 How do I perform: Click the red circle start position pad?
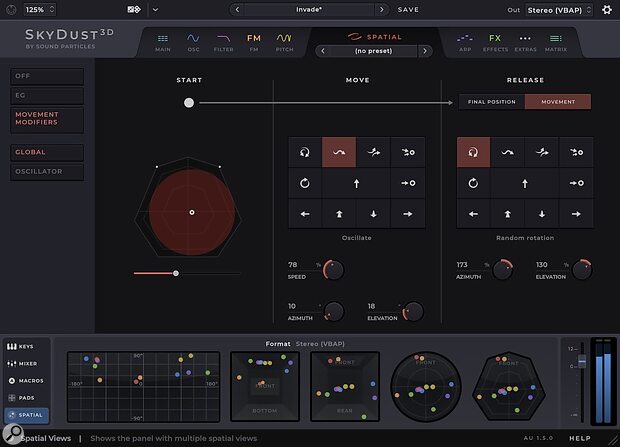point(192,212)
